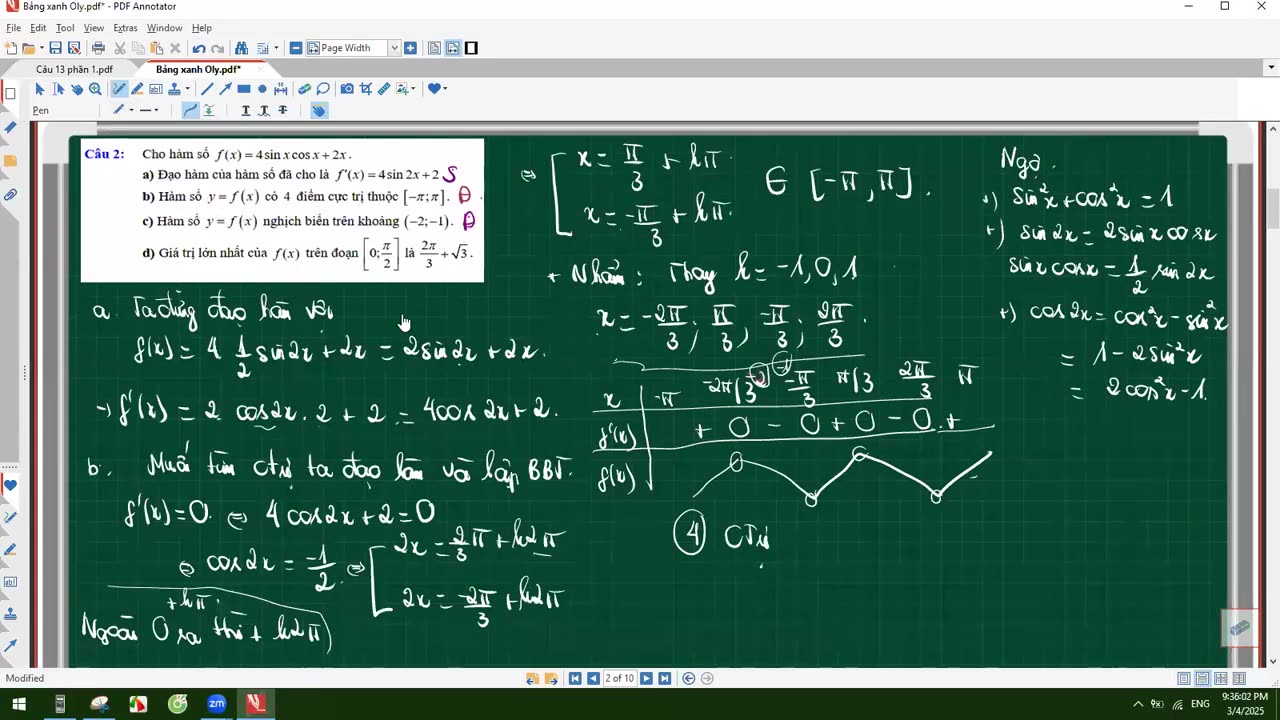Click the vertical scrollbar thumb
The image size is (1280, 720).
click(1273, 210)
